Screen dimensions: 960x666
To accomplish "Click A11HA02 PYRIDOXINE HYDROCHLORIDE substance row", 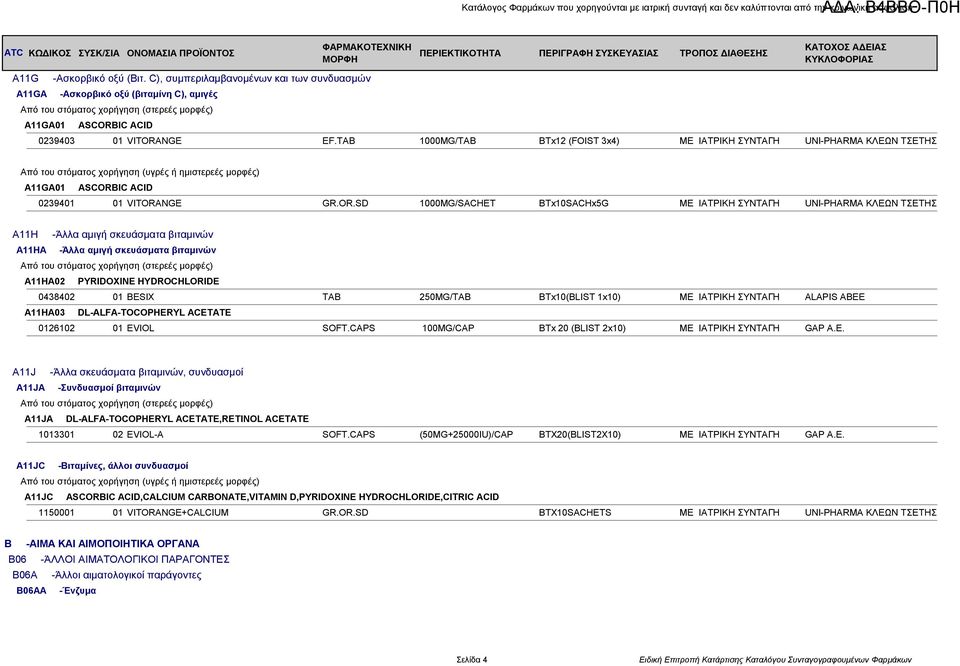I will [x=121, y=282].
